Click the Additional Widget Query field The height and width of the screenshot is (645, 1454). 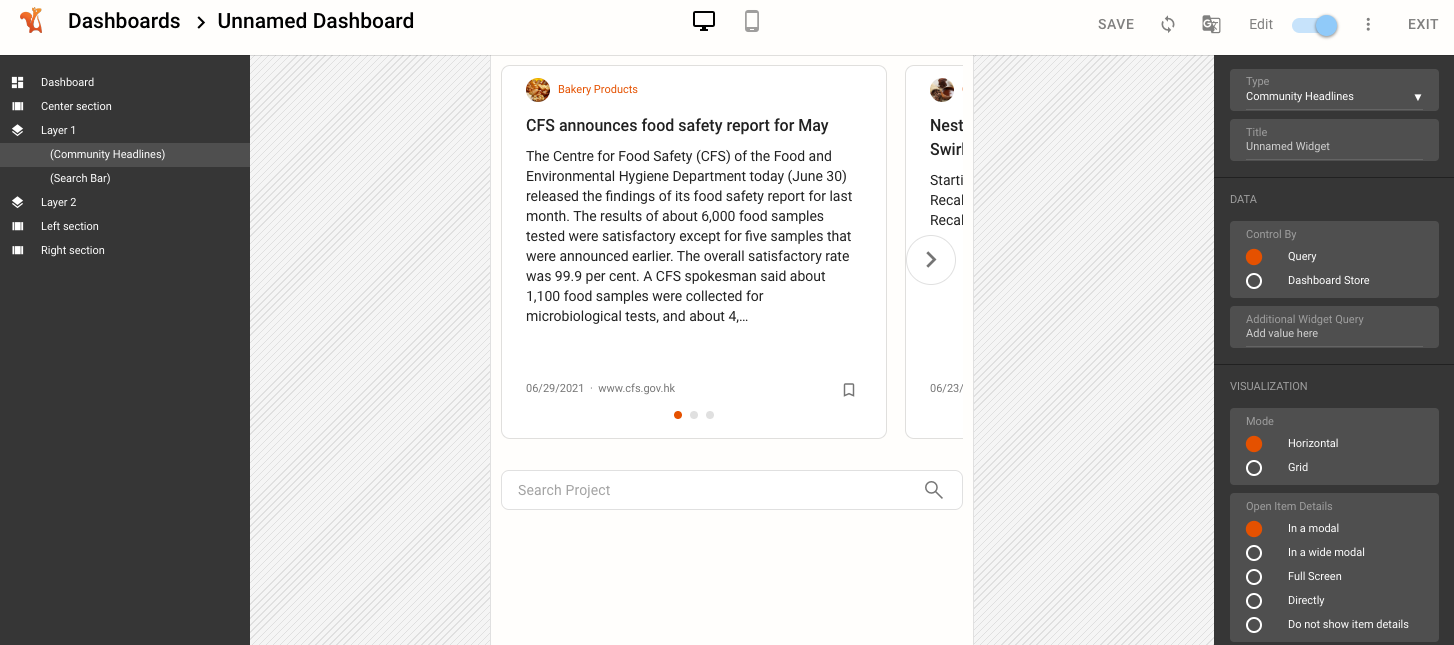[1334, 327]
